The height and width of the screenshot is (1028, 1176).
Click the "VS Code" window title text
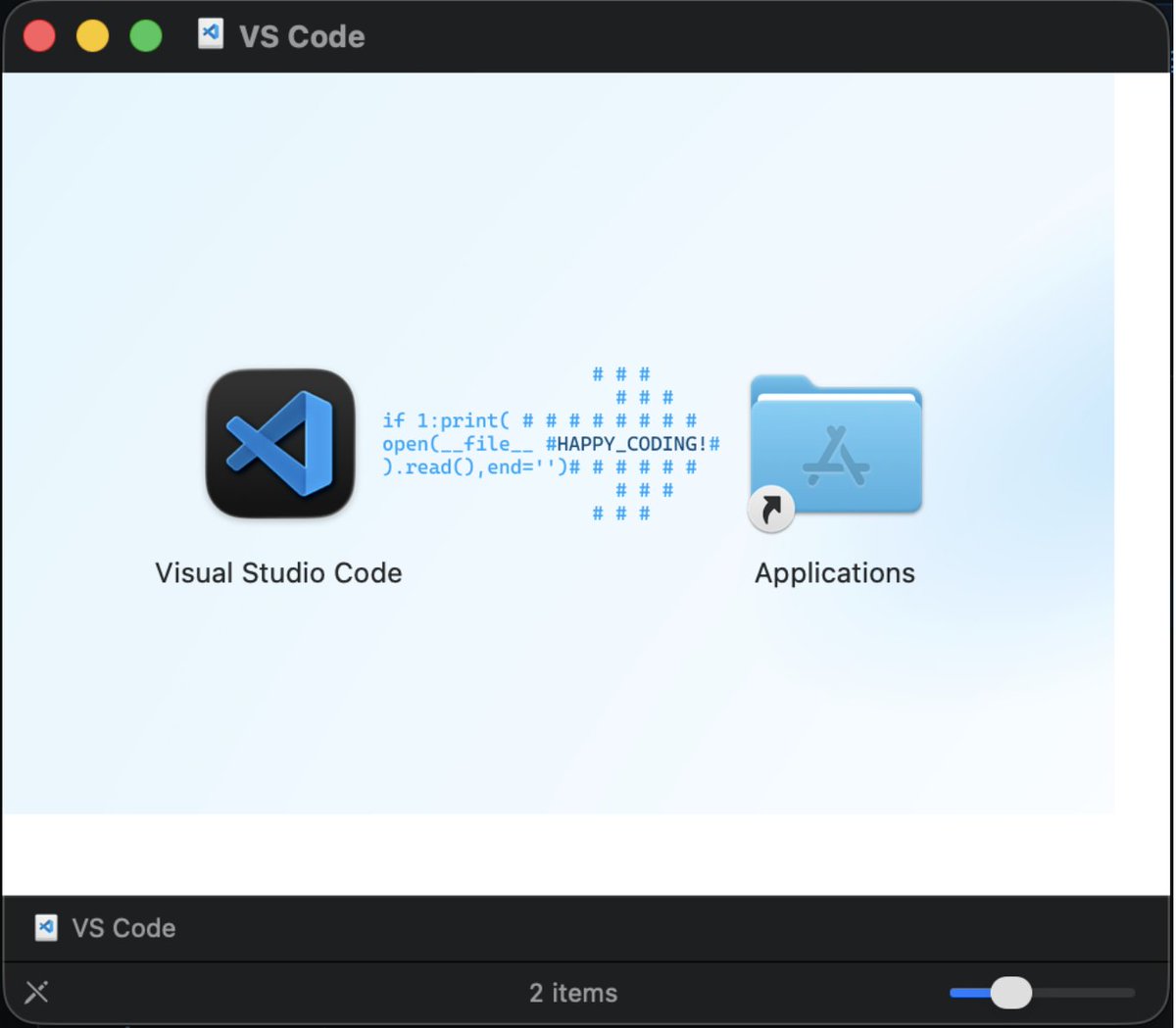pyautogui.click(x=302, y=36)
